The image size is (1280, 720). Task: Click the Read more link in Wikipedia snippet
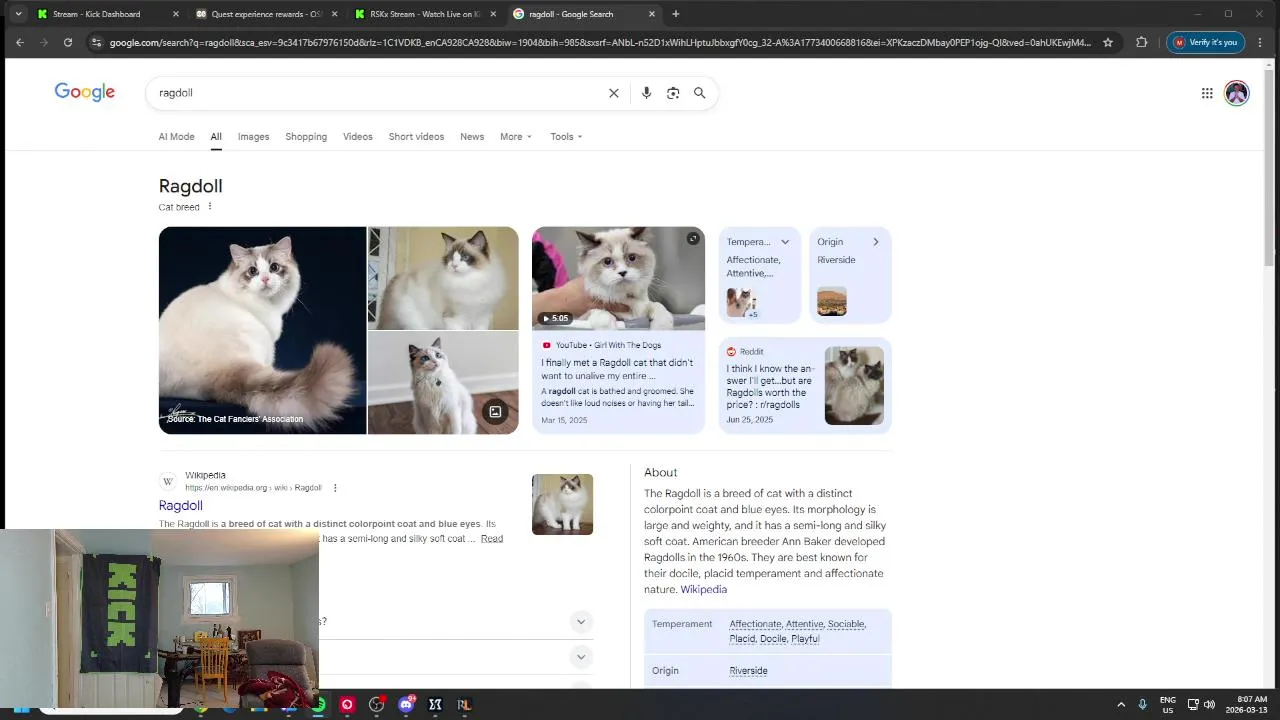(492, 539)
